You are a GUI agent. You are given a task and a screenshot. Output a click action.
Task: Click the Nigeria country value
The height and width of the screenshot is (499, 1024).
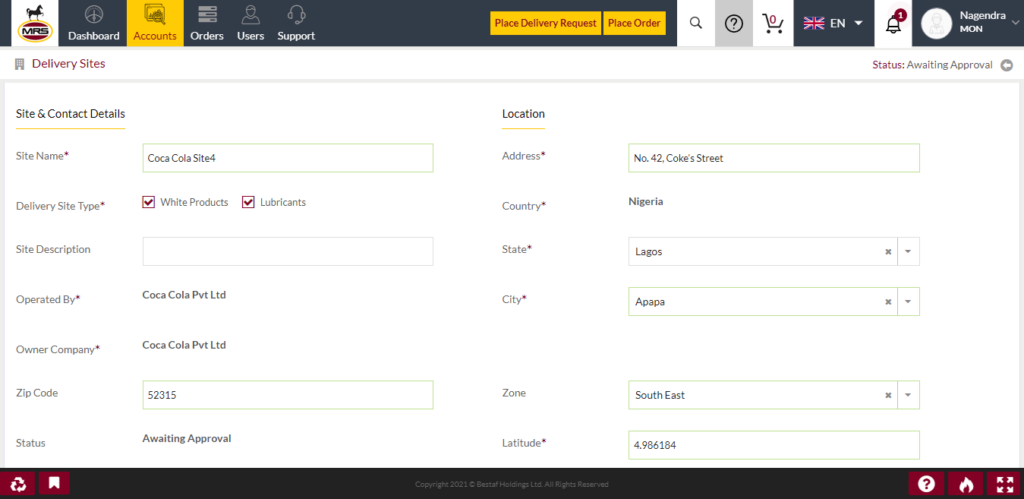pos(646,201)
